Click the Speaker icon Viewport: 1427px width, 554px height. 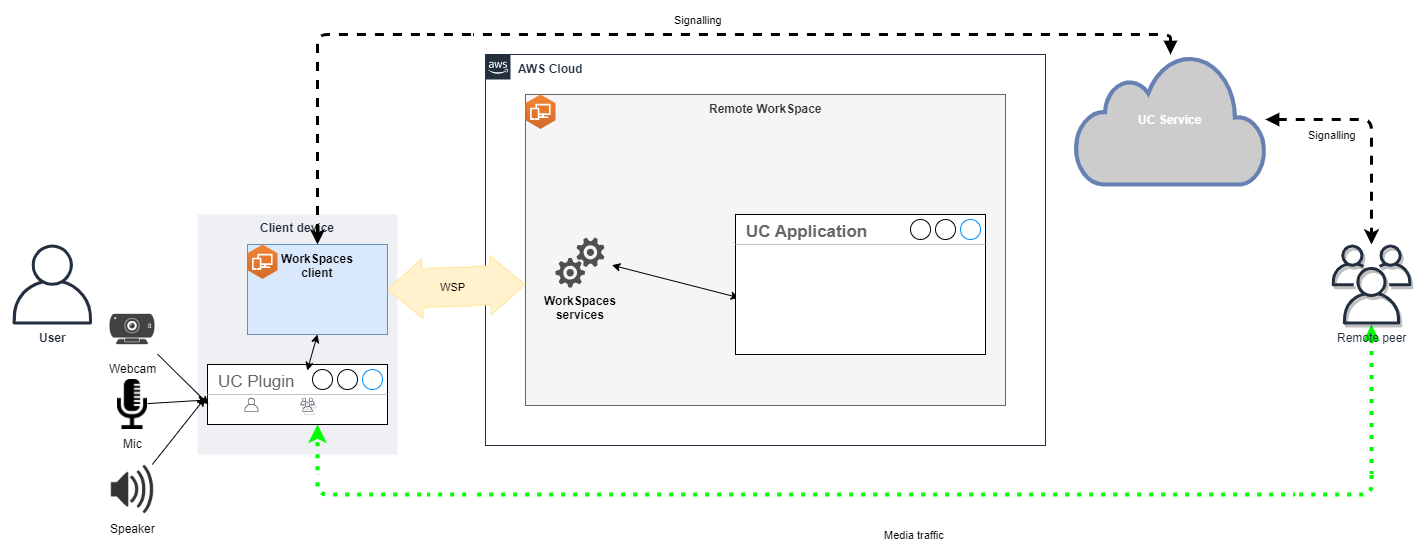tap(131, 491)
